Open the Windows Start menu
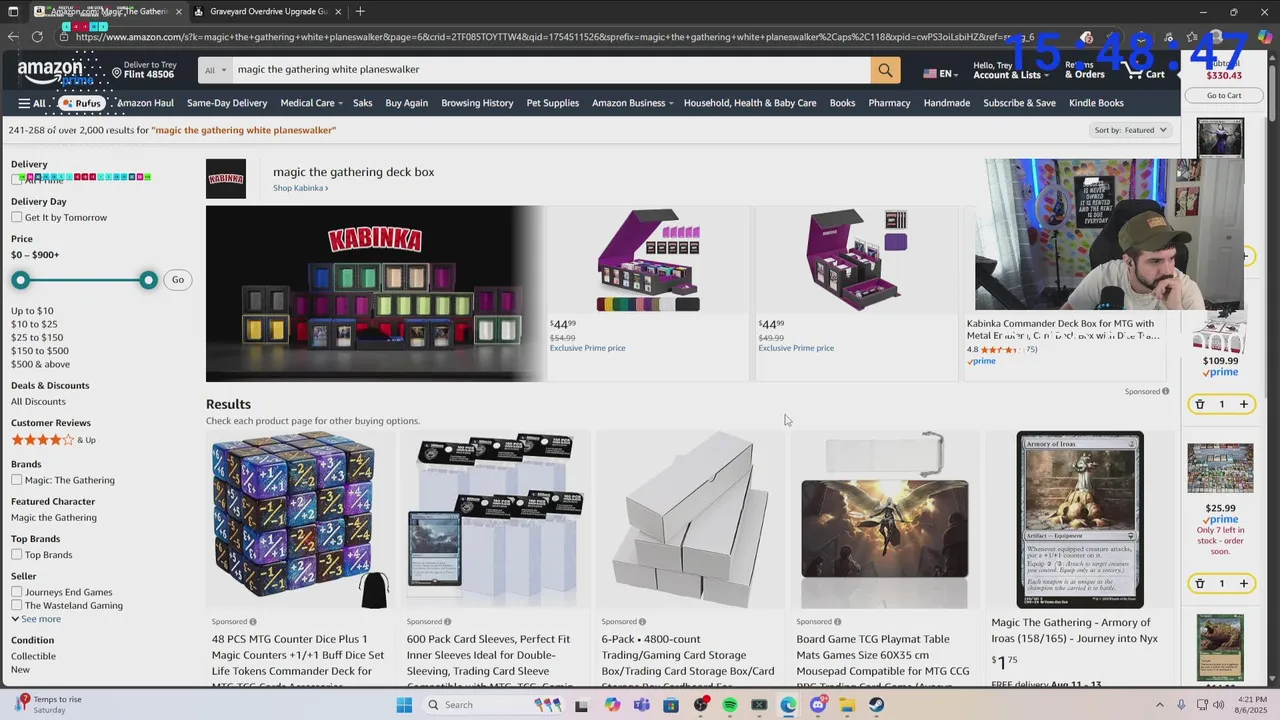This screenshot has width=1280, height=720. point(404,705)
